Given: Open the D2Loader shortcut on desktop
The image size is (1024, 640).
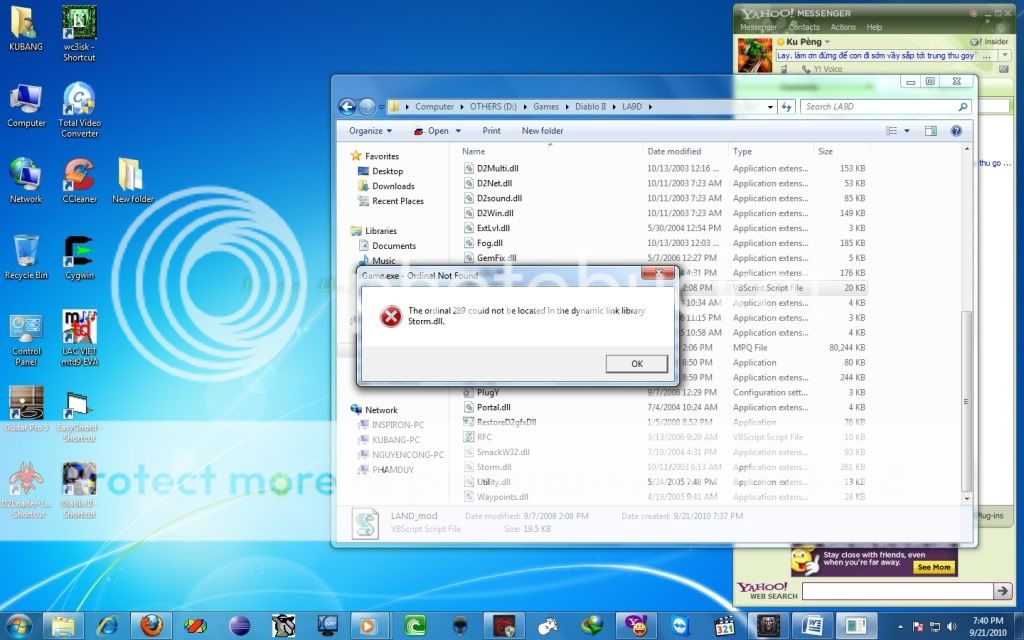Looking at the screenshot, I should point(26,490).
